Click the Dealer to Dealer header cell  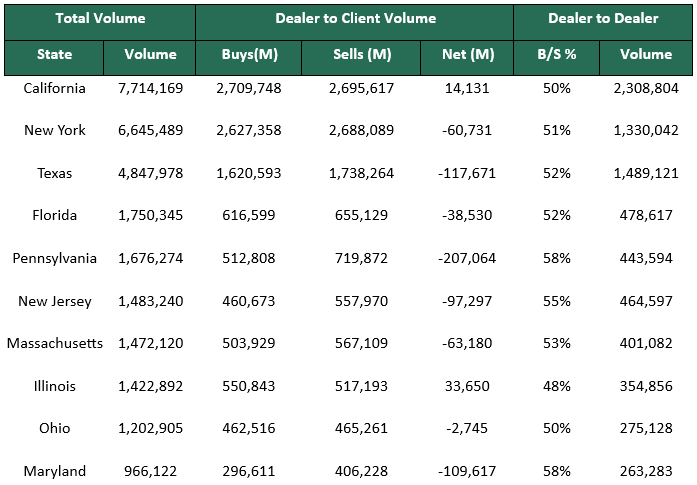click(x=603, y=19)
